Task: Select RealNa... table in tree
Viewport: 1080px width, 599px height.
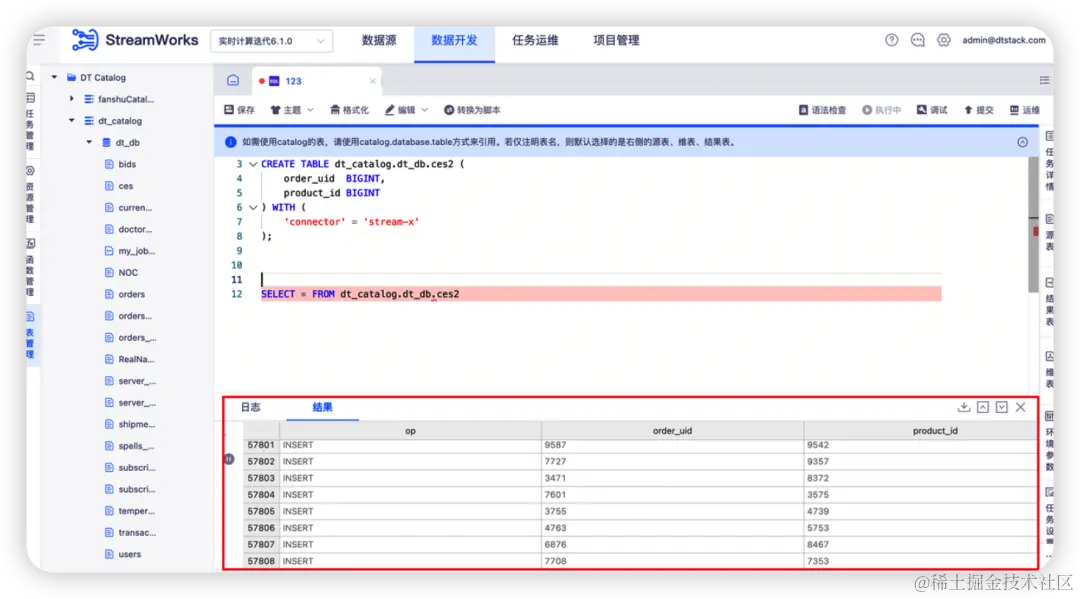Action: [136, 359]
